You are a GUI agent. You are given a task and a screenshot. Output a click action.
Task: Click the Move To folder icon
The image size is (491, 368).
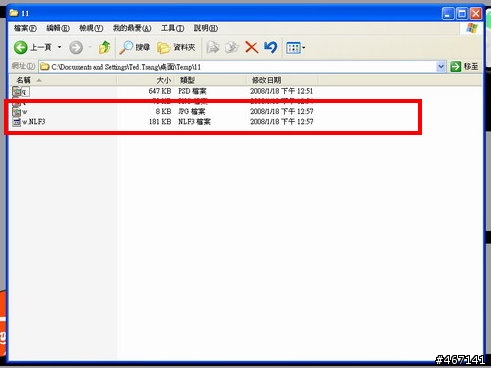[213, 47]
